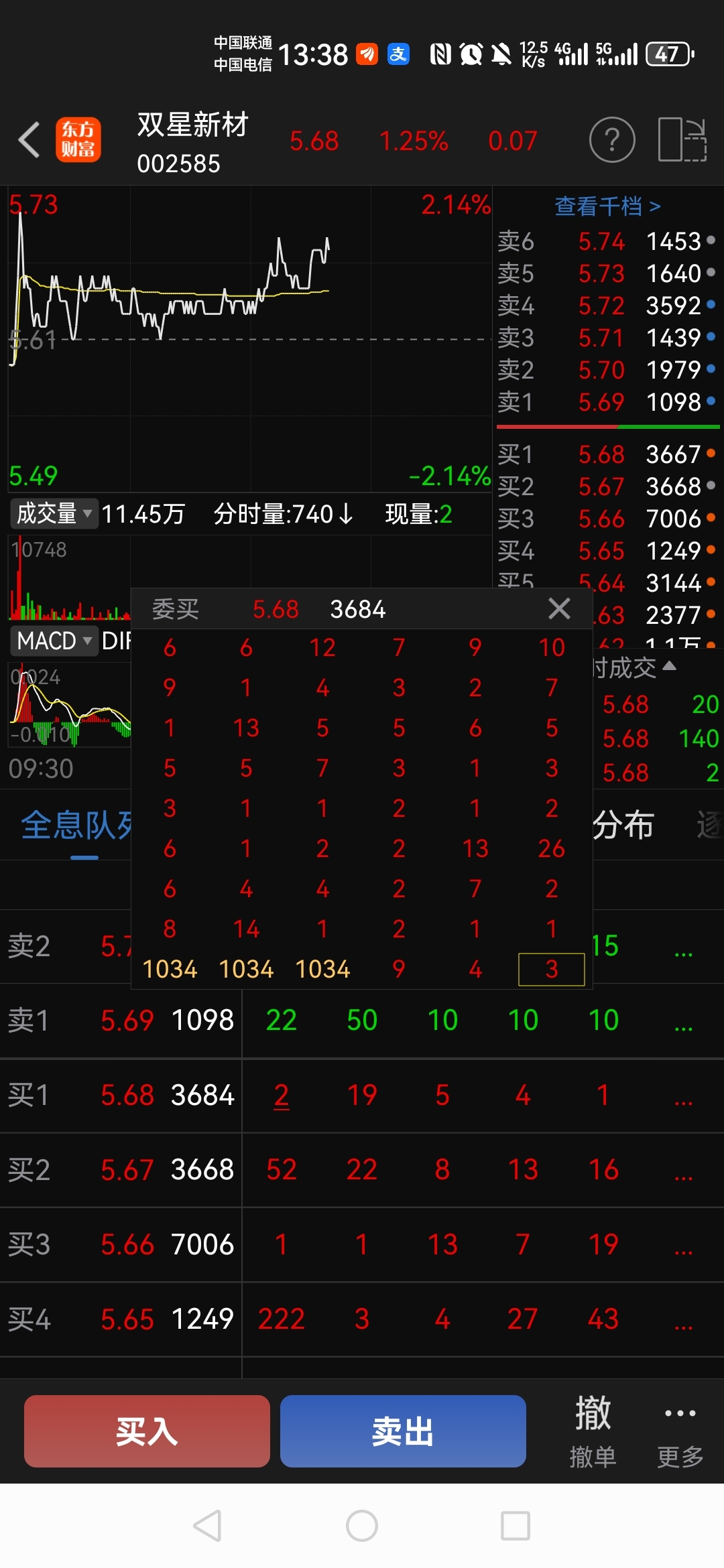This screenshot has width=724, height=1568.
Task: Select the 卖5 5.73 order book row
Action: click(607, 273)
